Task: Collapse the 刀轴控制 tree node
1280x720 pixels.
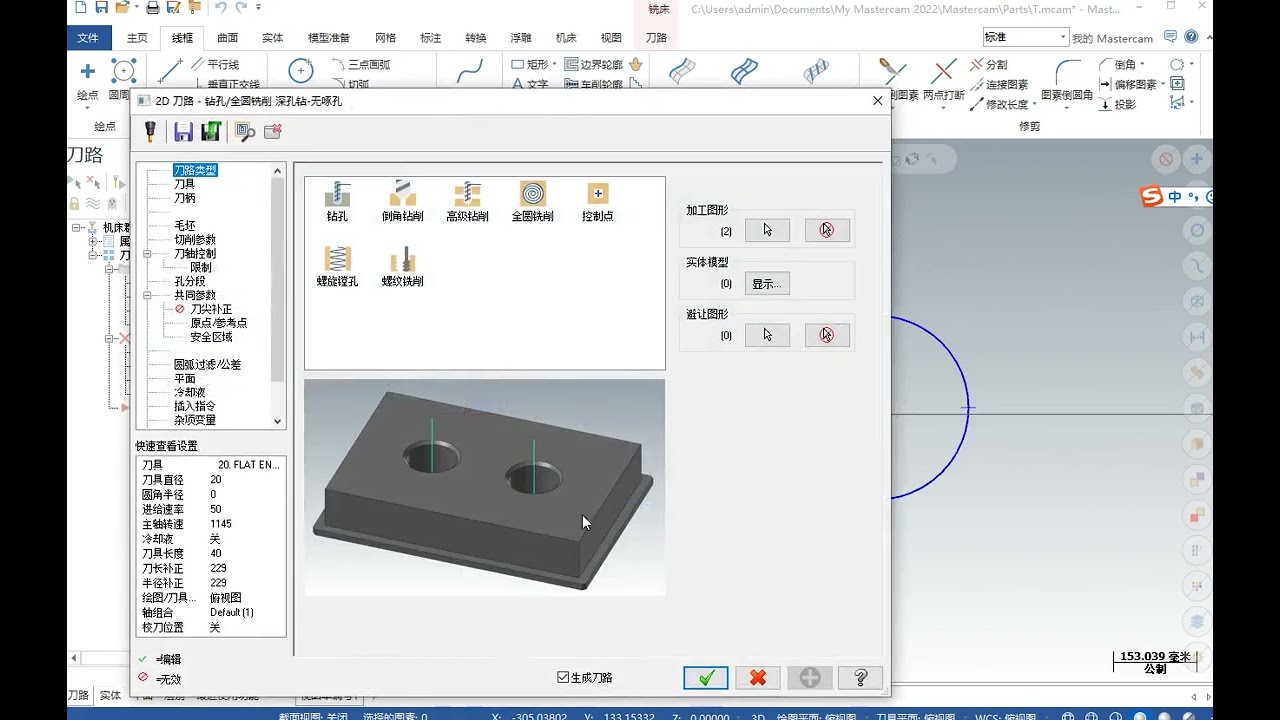Action: pos(147,254)
